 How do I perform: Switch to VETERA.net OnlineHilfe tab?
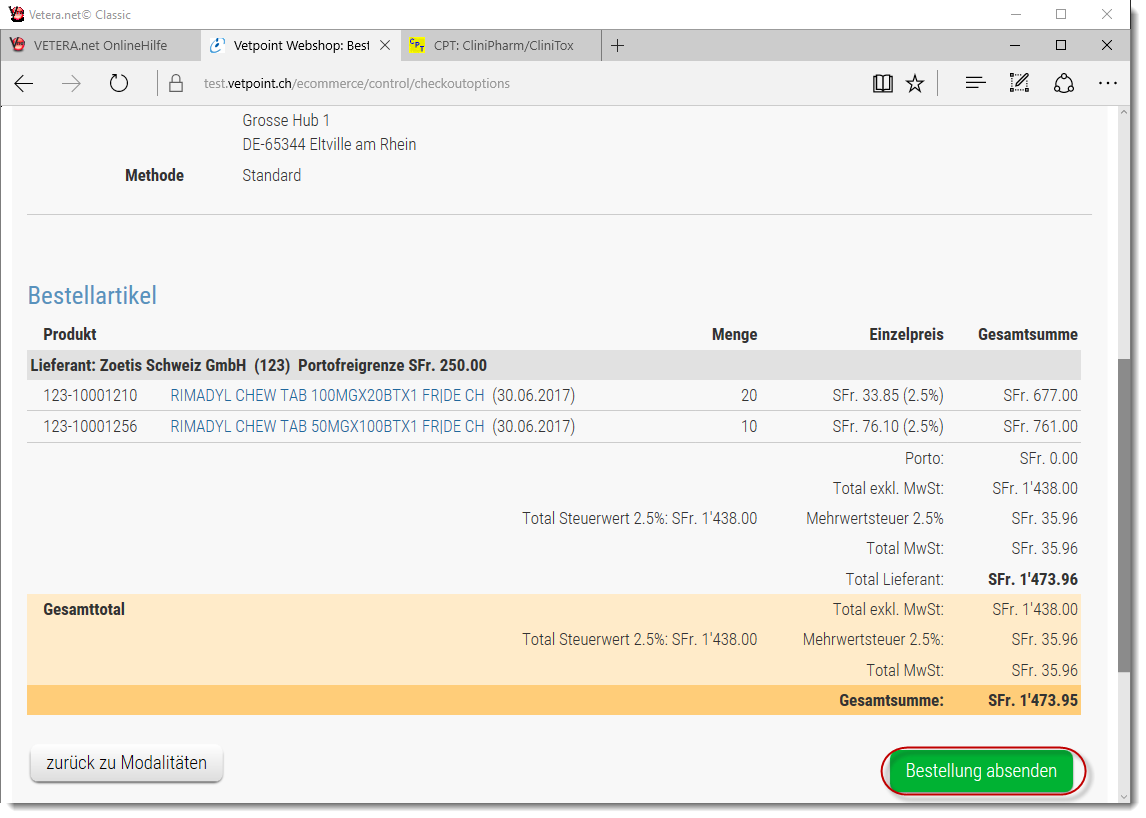(x=100, y=45)
